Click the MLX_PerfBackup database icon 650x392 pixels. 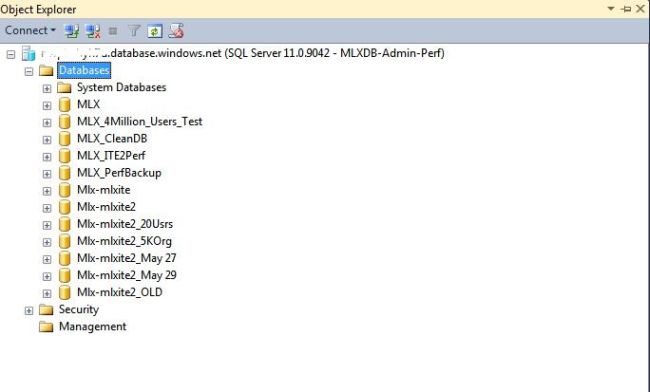[x=65, y=173]
